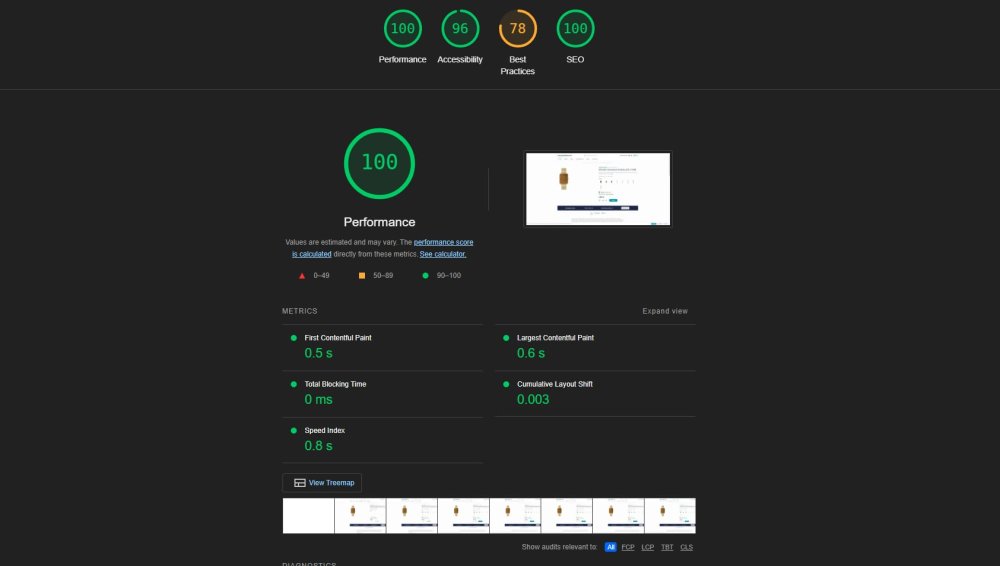Filter audits by TBT
This screenshot has height=566, width=1000.
(x=668, y=547)
